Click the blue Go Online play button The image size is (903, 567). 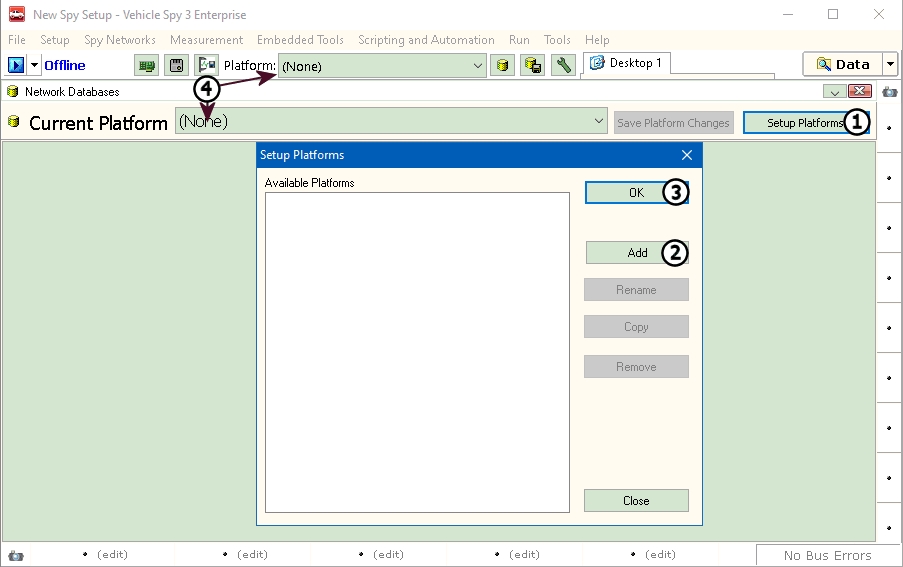click(x=16, y=65)
